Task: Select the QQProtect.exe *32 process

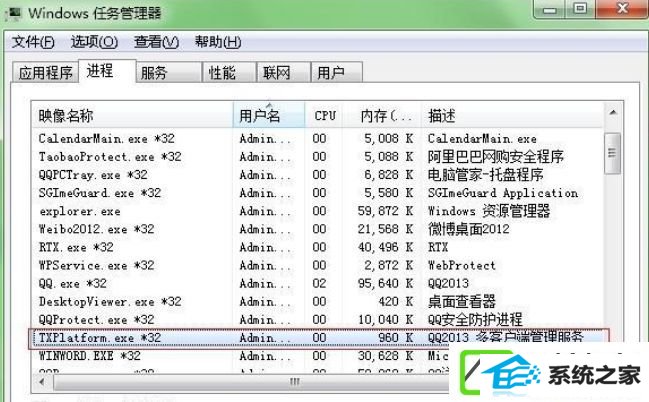Action: (x=318, y=320)
